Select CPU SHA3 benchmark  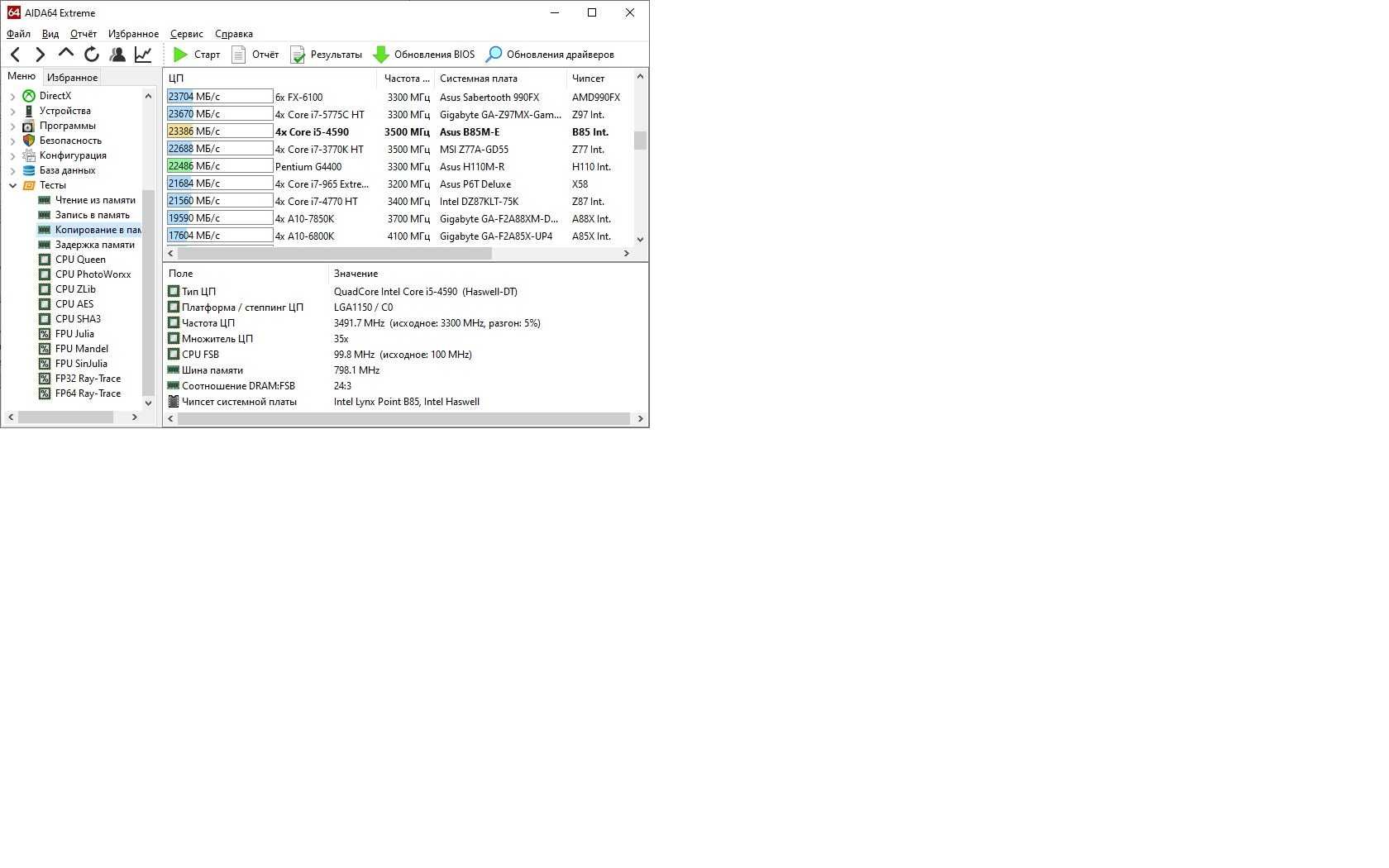[x=69, y=319]
